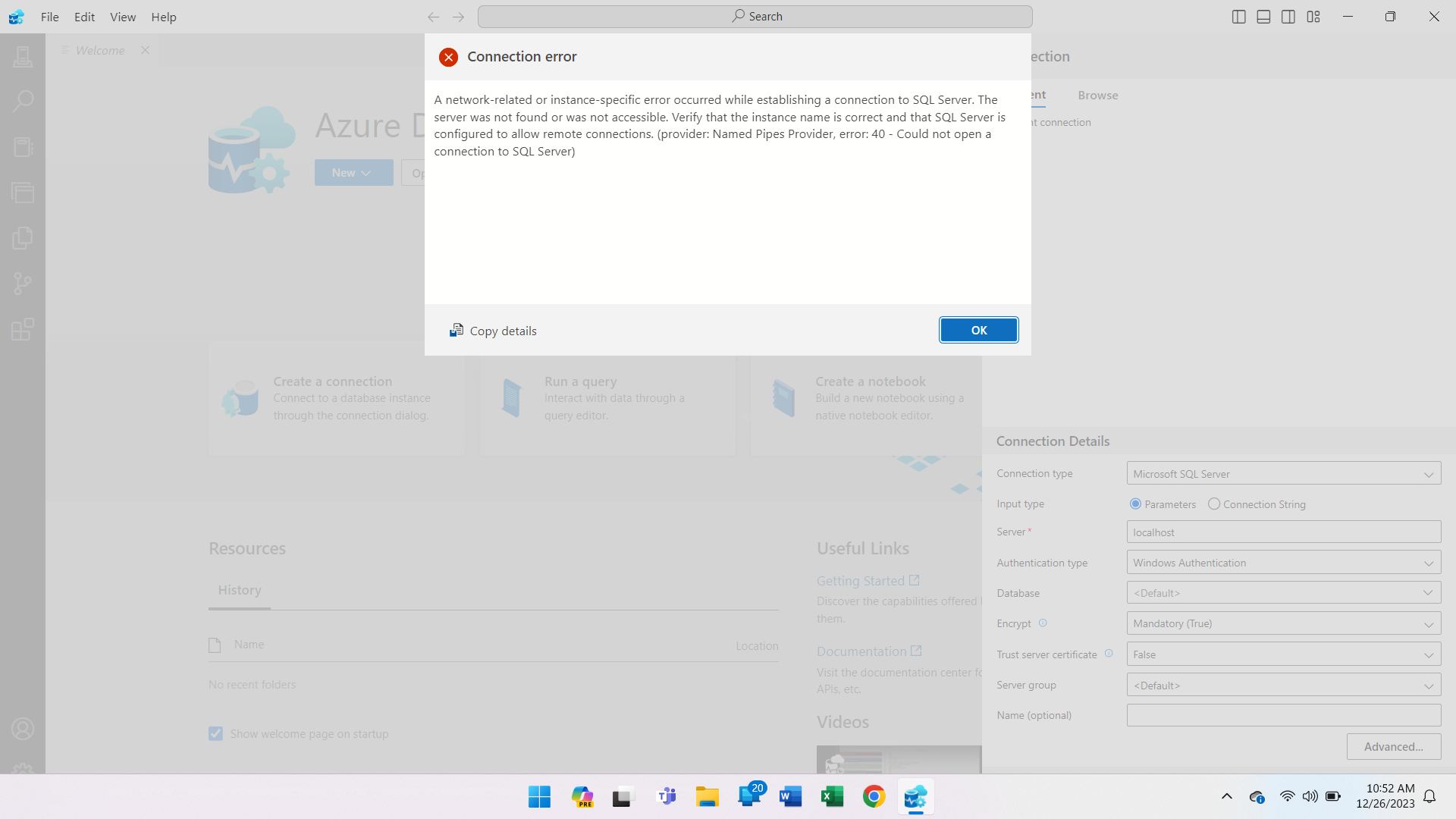This screenshot has height=819, width=1456.
Task: Toggle the primary sidebar layout icon
Action: coord(1239,17)
